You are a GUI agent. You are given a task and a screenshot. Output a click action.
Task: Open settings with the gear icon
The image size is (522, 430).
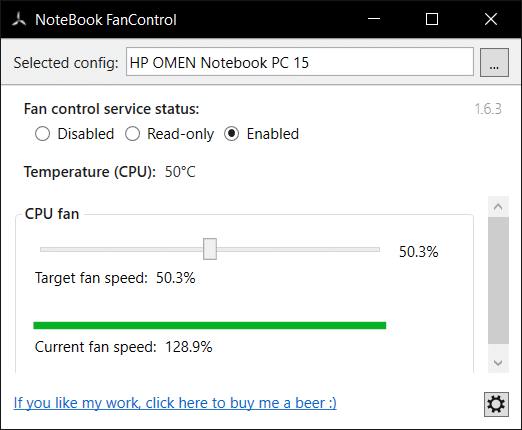496,404
